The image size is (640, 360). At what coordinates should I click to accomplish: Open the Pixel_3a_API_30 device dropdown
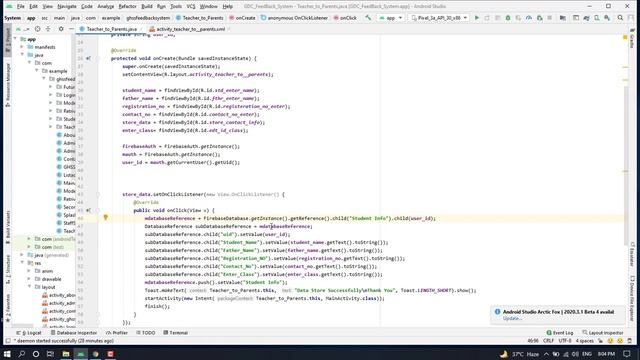click(x=439, y=18)
